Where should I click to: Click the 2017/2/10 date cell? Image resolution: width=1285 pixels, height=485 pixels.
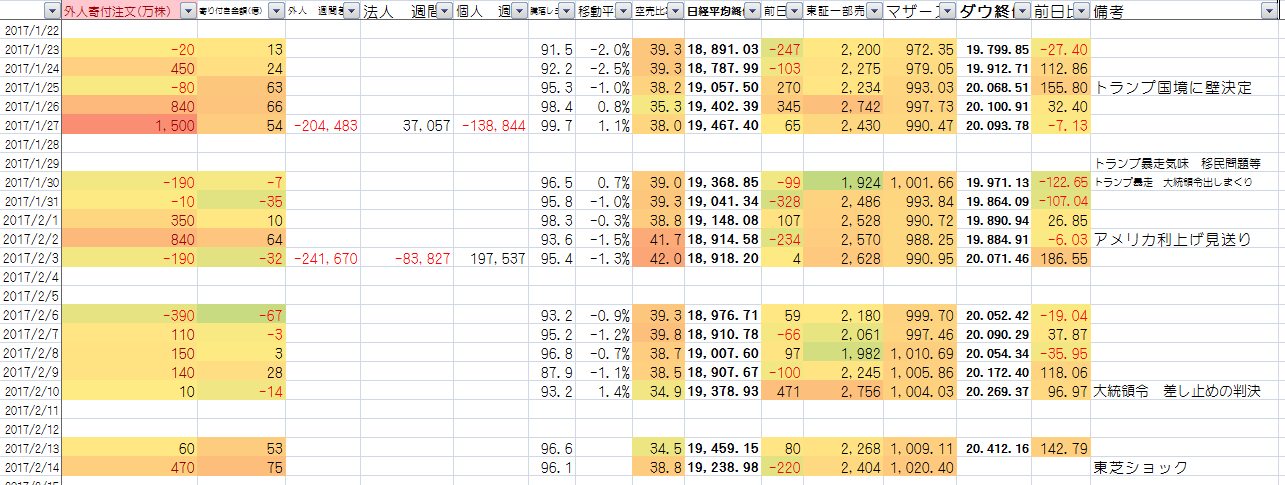coord(34,391)
